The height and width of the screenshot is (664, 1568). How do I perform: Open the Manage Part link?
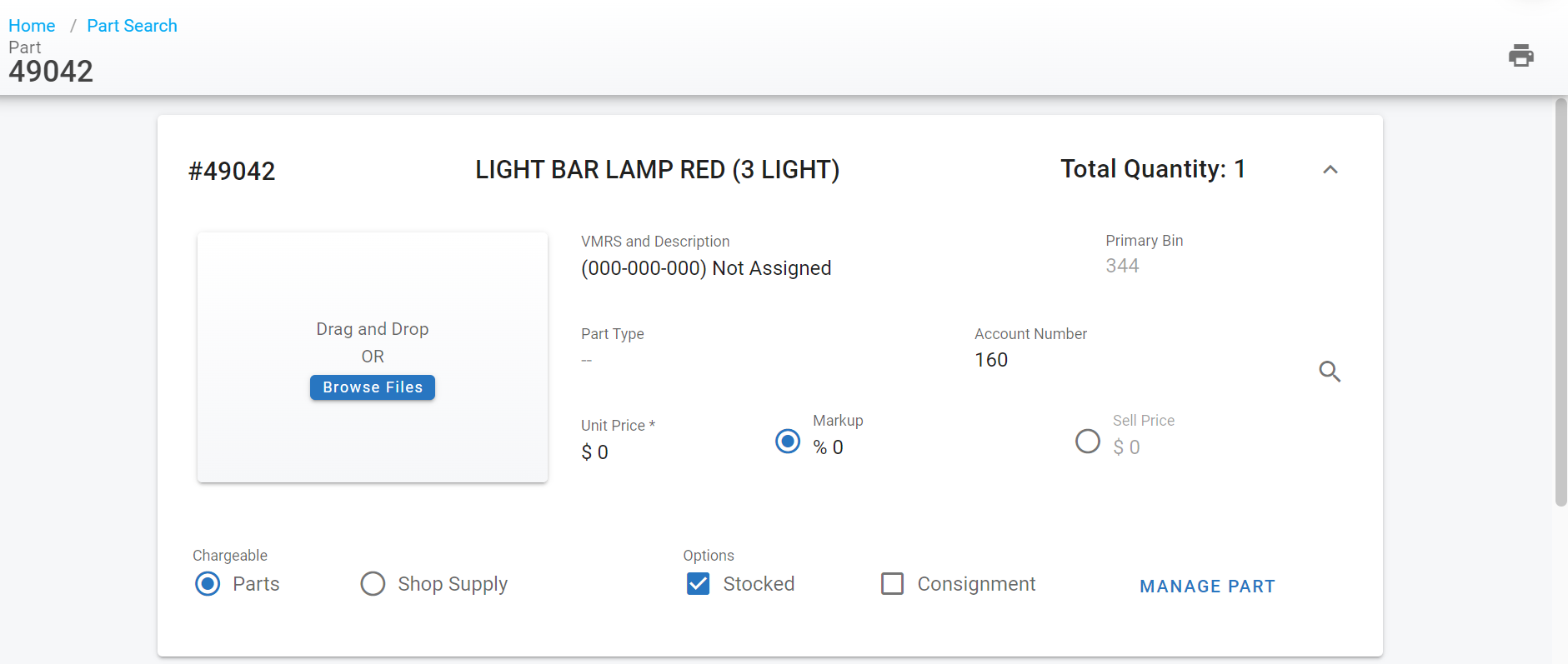(x=1206, y=587)
